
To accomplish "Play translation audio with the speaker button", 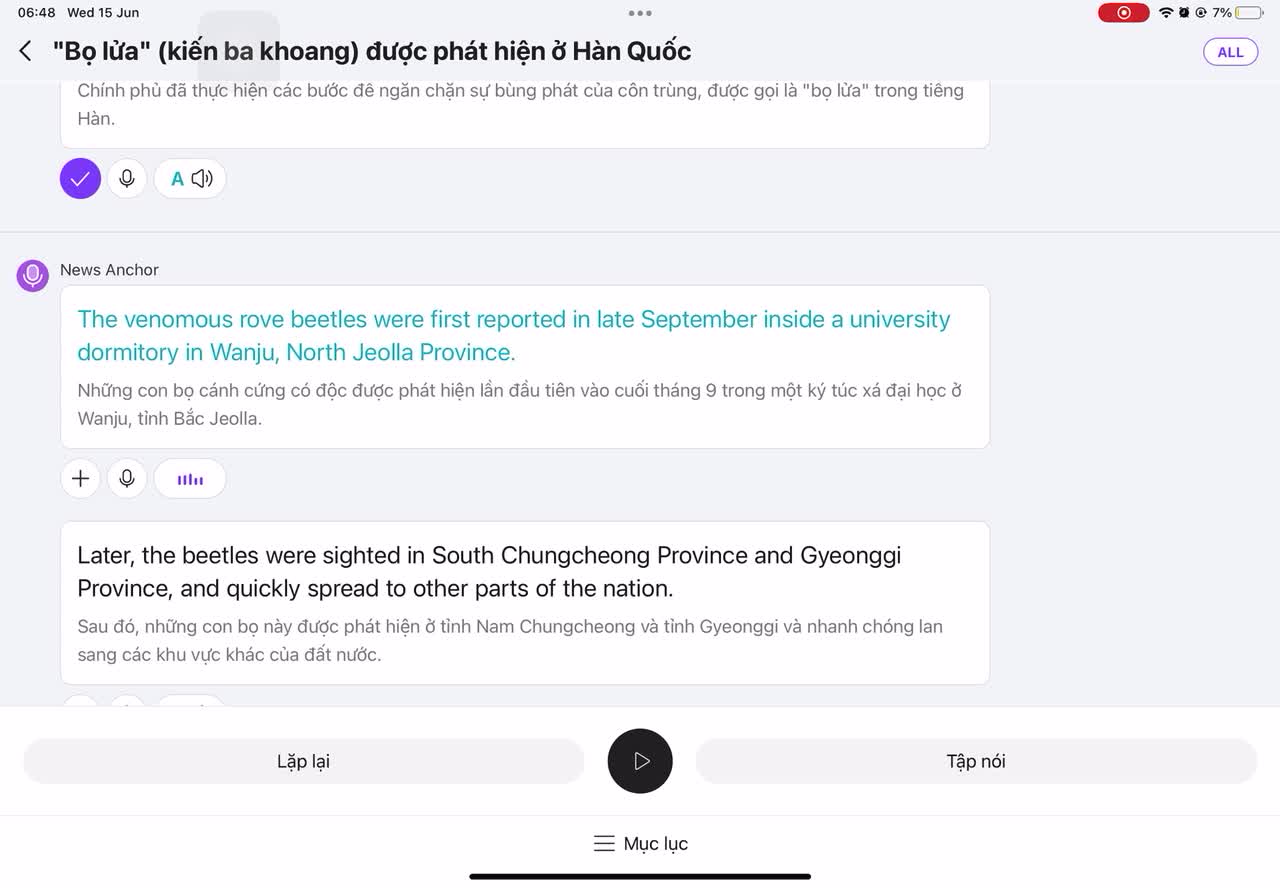I will tap(190, 179).
